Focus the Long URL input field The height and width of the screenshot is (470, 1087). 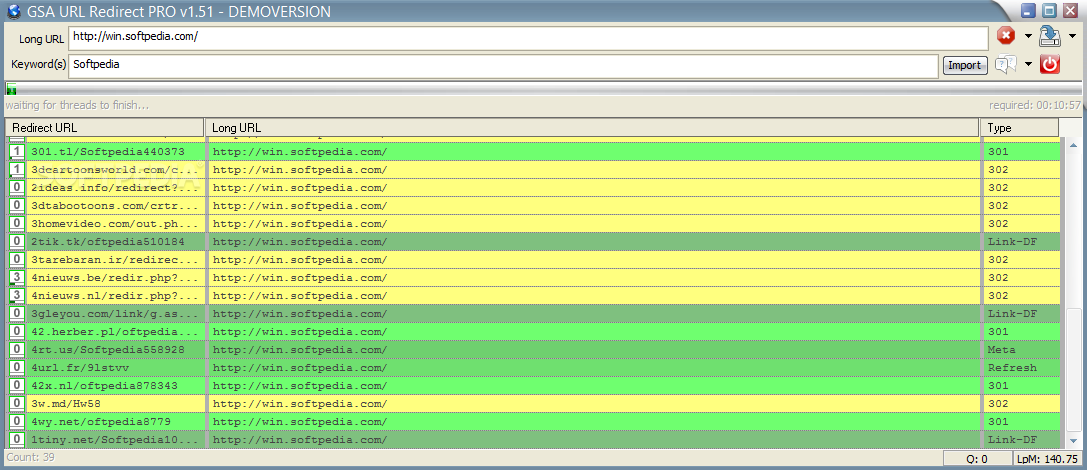[x=528, y=38]
